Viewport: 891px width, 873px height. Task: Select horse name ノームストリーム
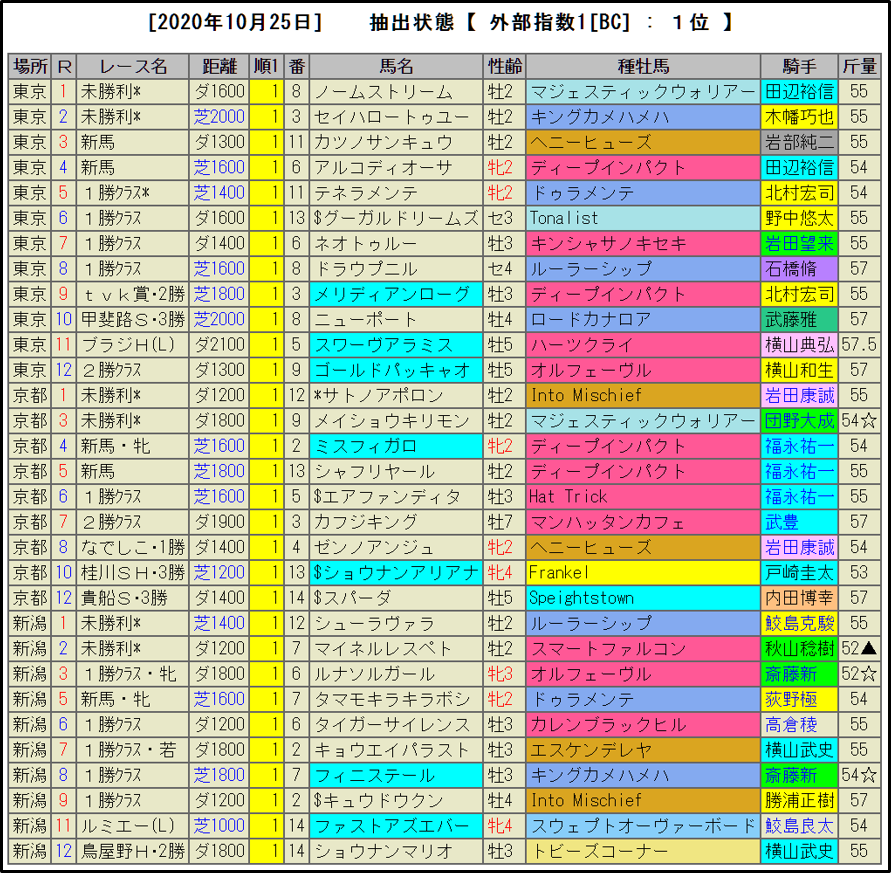(x=396, y=92)
